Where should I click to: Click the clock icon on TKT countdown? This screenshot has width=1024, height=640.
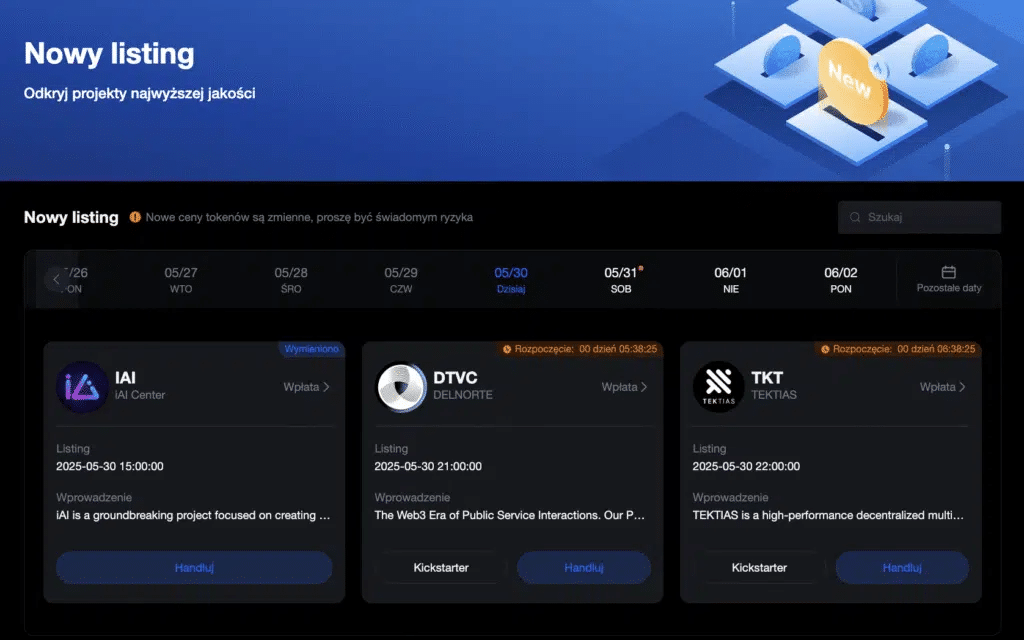tap(825, 349)
